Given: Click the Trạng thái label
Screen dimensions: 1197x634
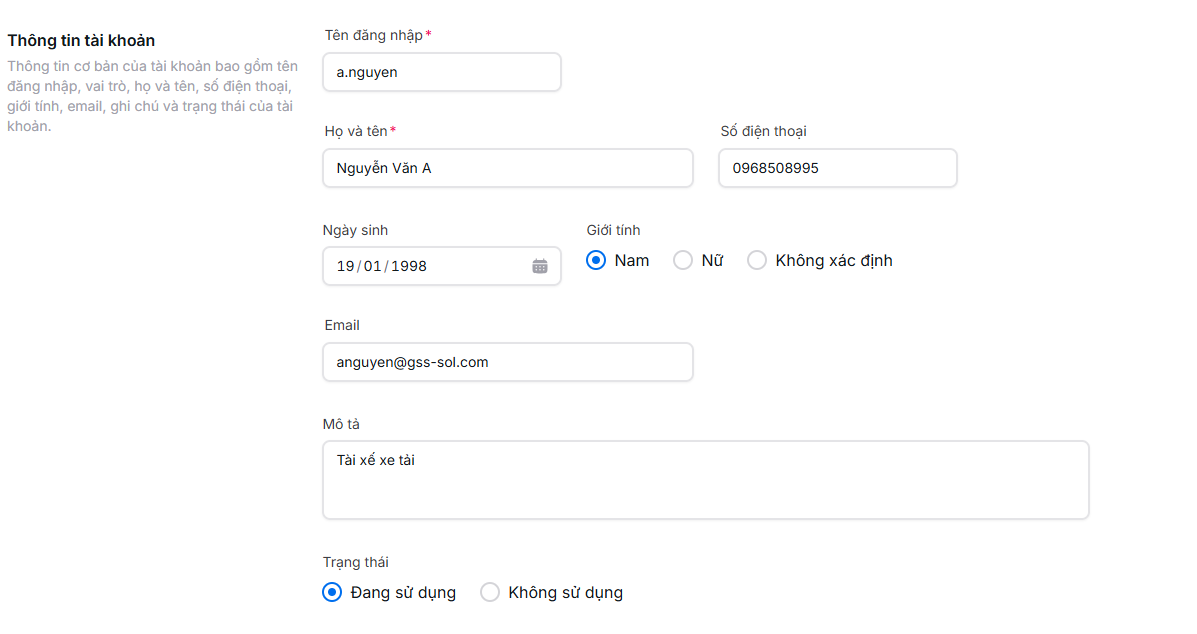Looking at the screenshot, I should click(356, 562).
